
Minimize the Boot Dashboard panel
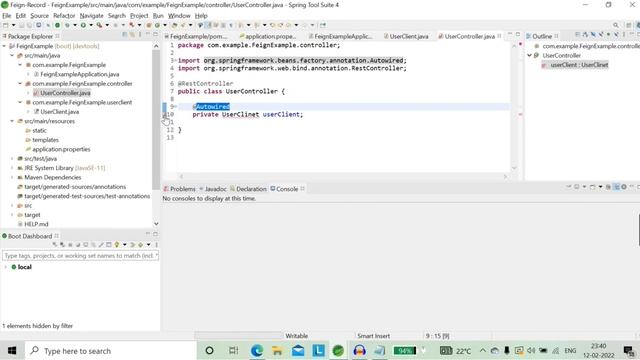coord(148,234)
